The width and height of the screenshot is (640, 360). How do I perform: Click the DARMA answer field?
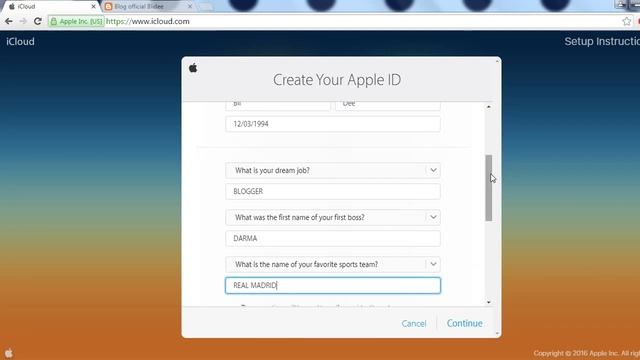333,238
